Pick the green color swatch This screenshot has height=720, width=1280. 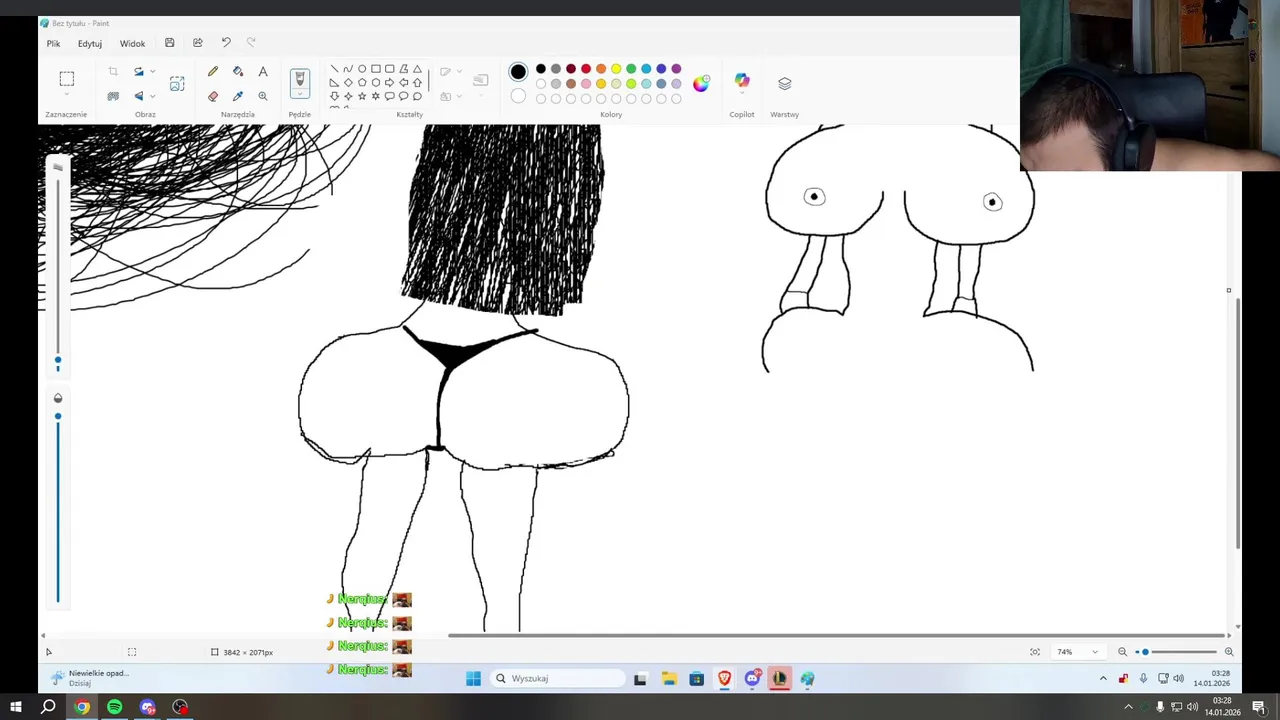point(631,69)
